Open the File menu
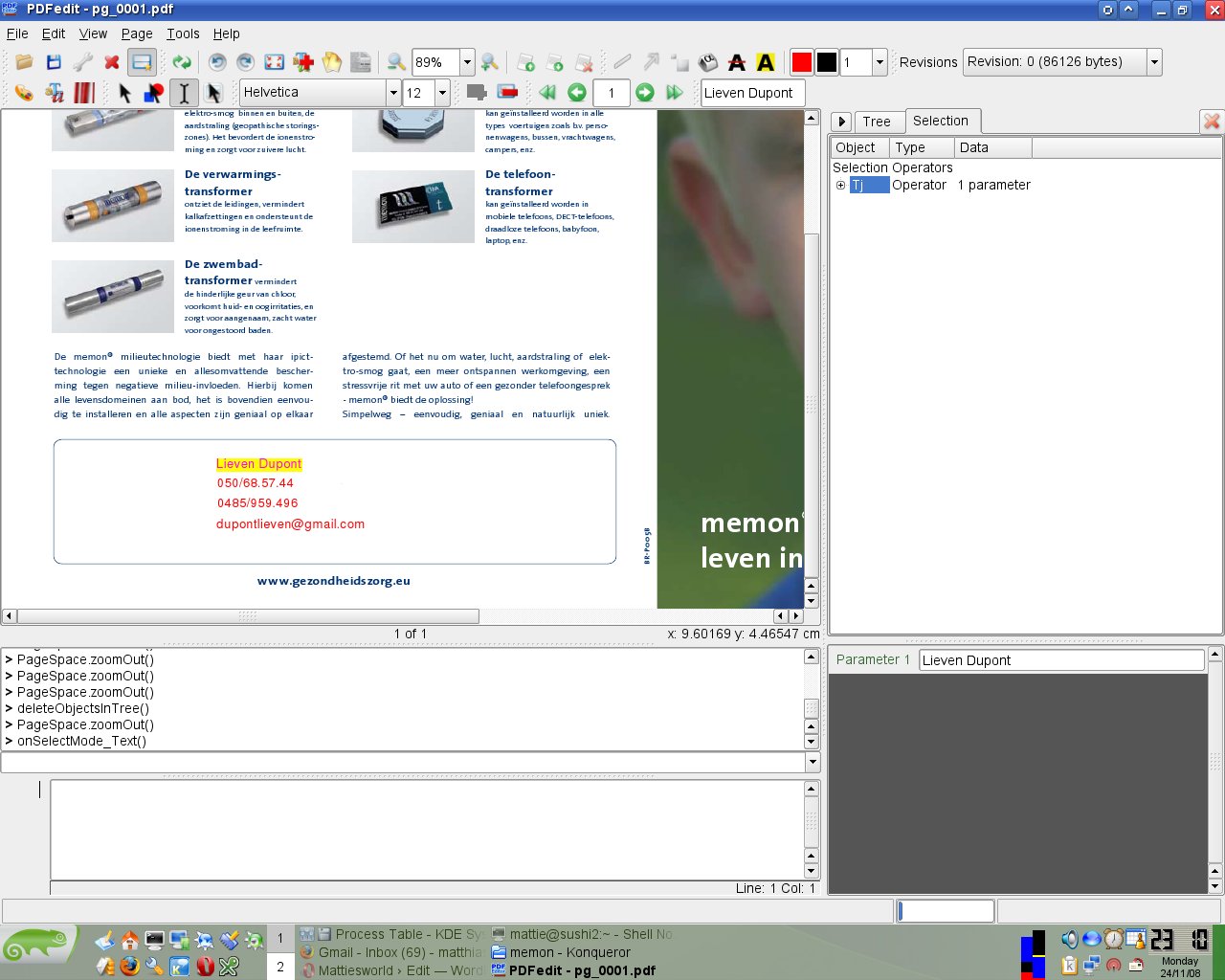1225x980 pixels. (17, 33)
